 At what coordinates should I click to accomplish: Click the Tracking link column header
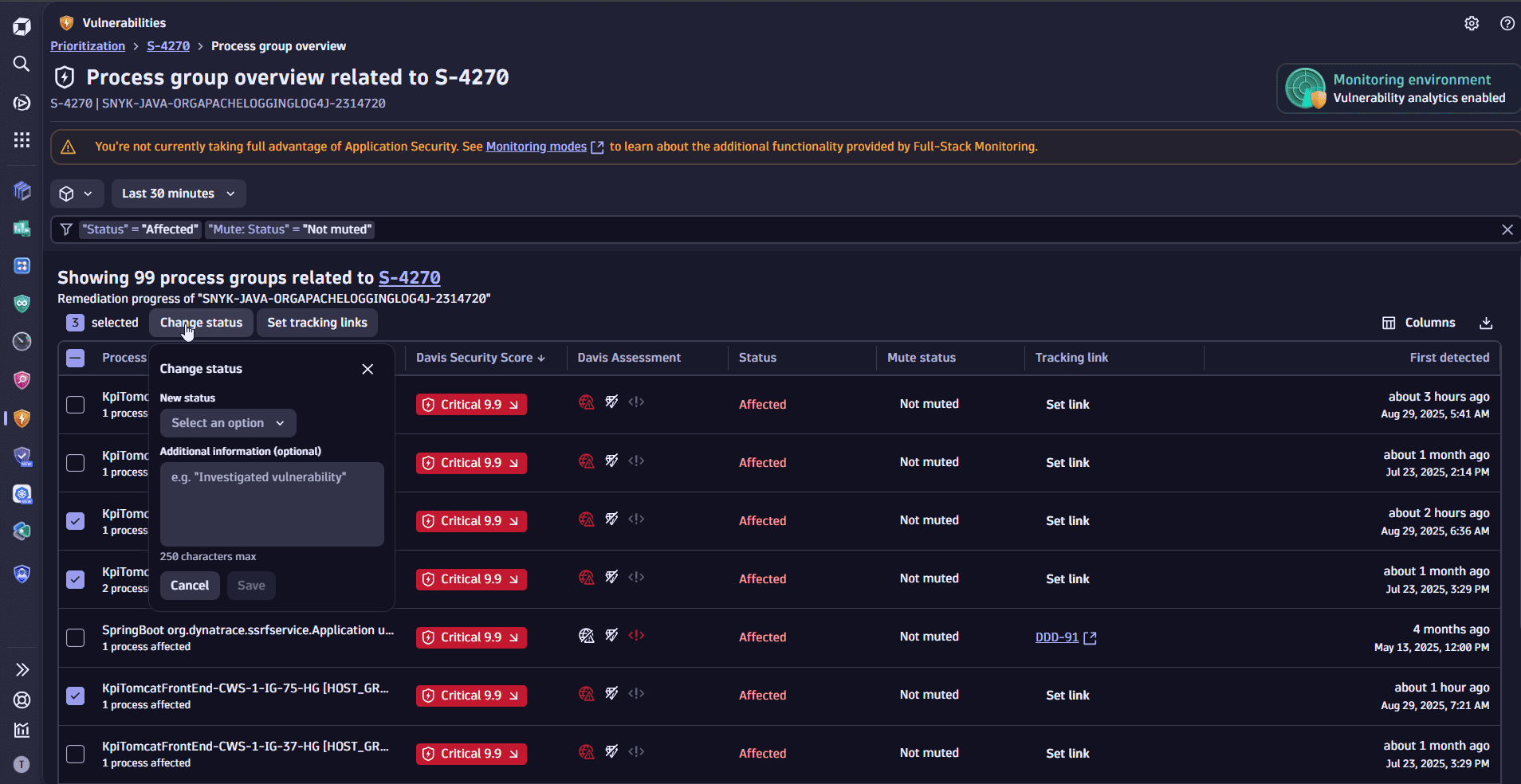pyautogui.click(x=1071, y=358)
